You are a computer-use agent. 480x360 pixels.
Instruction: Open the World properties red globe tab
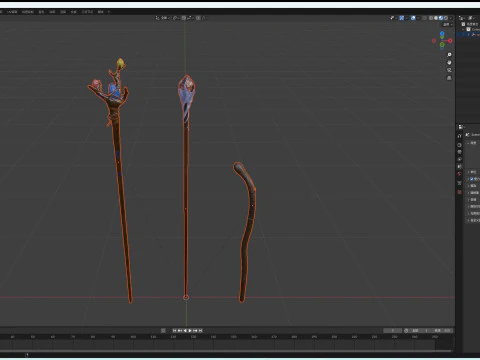(459, 174)
